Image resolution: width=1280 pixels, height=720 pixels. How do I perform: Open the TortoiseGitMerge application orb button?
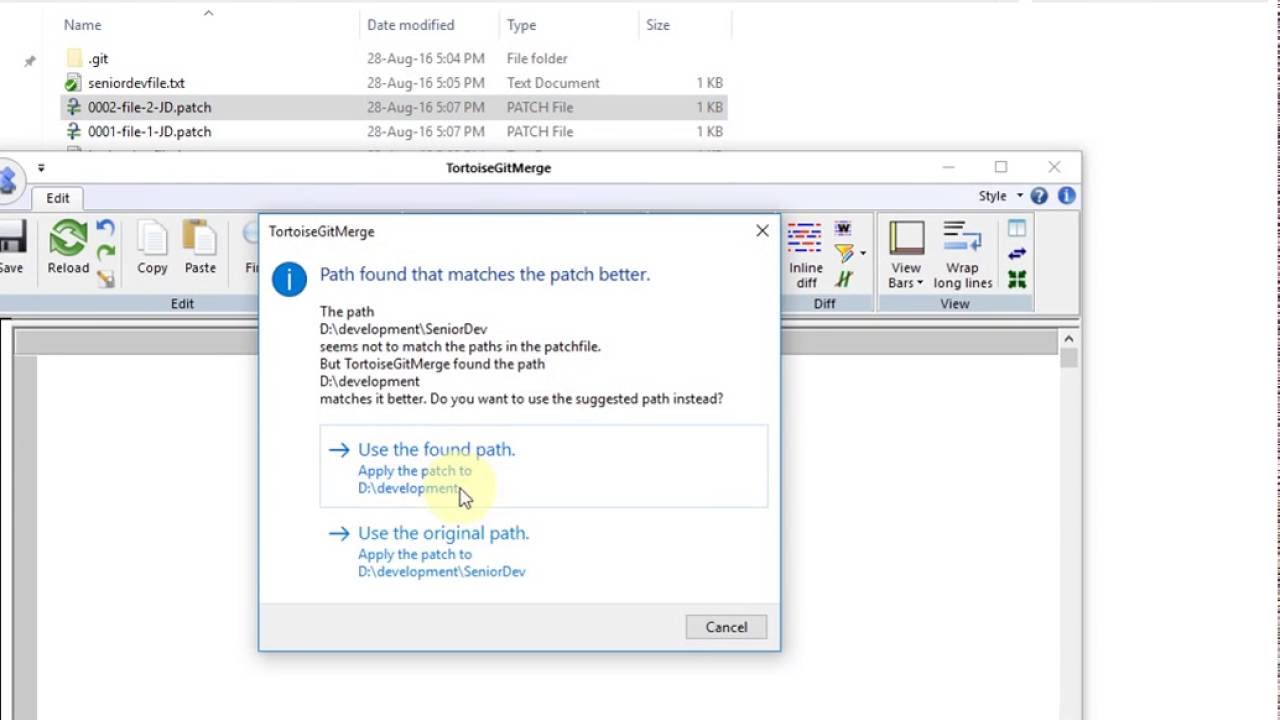(x=8, y=181)
